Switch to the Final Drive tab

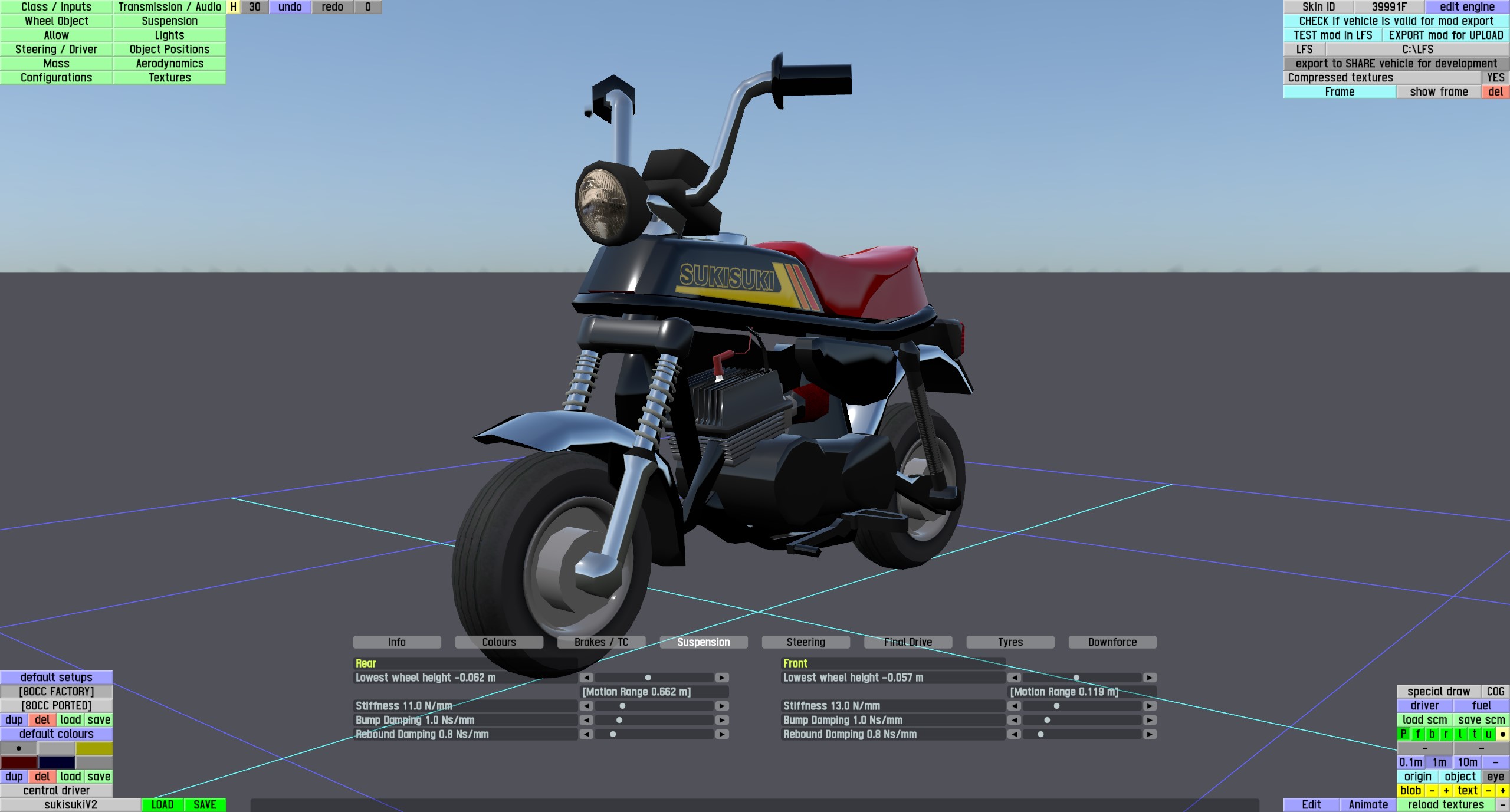point(908,642)
